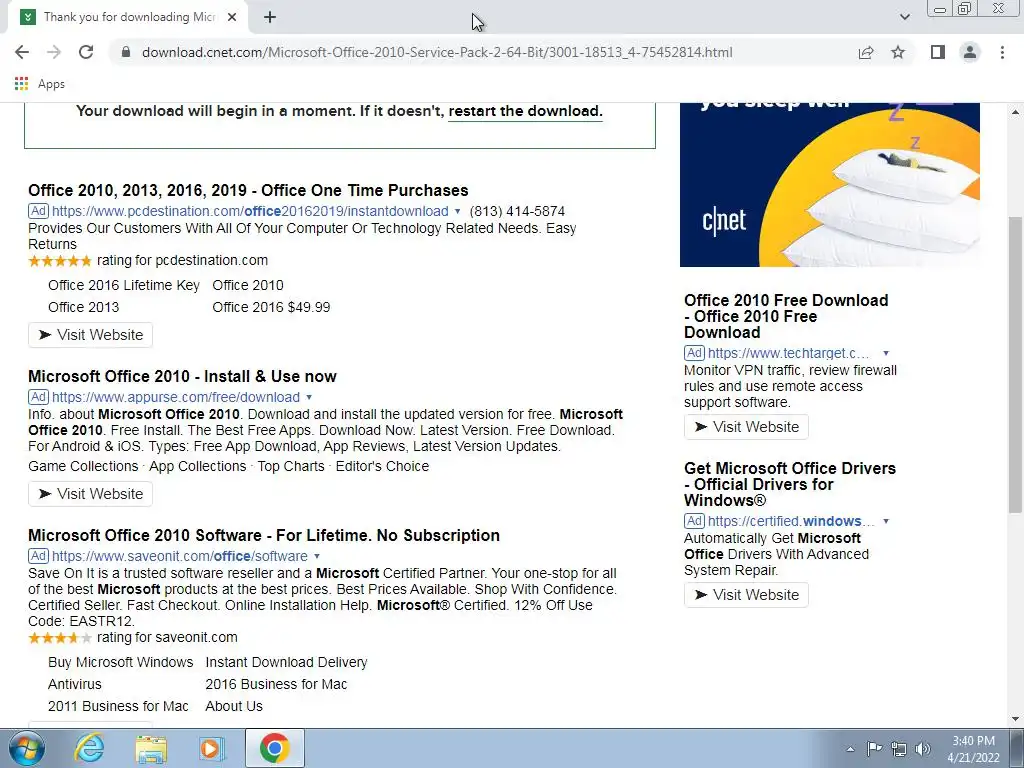The width and height of the screenshot is (1024, 768).
Task: View site security lock info
Action: pyautogui.click(x=126, y=52)
